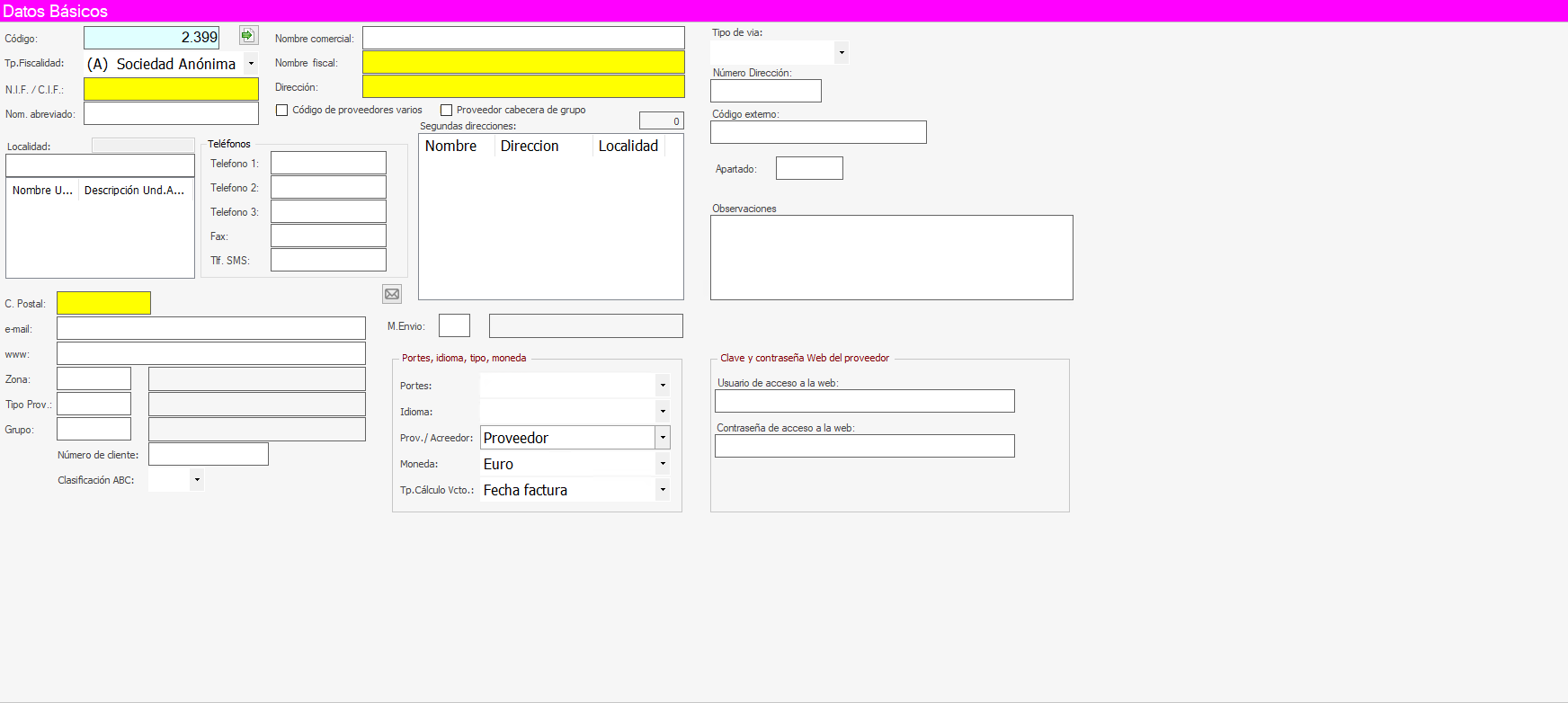Viewport: 1568px width, 703px height.
Task: Open the Tp.Fiscalidad dropdown
Action: coord(251,64)
